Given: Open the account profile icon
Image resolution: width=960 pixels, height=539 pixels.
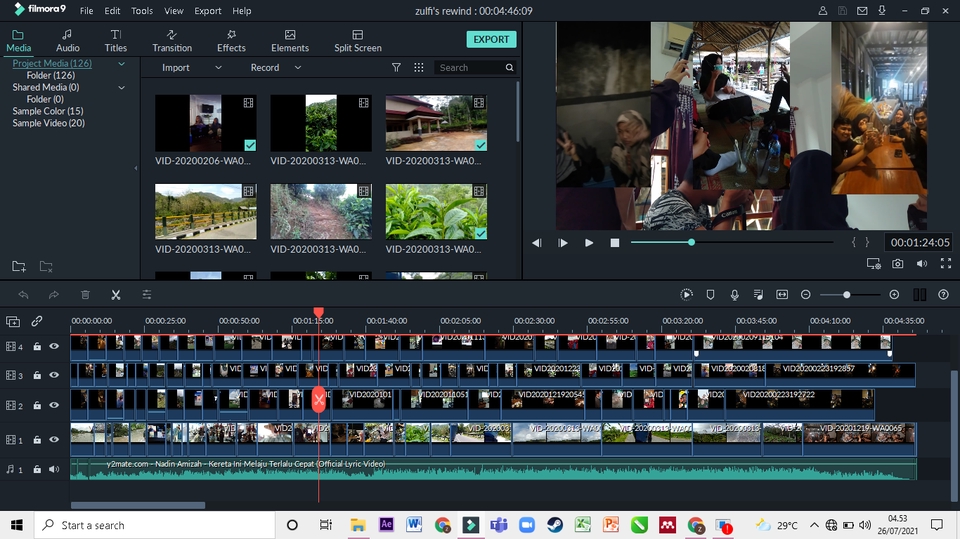Looking at the screenshot, I should (823, 10).
